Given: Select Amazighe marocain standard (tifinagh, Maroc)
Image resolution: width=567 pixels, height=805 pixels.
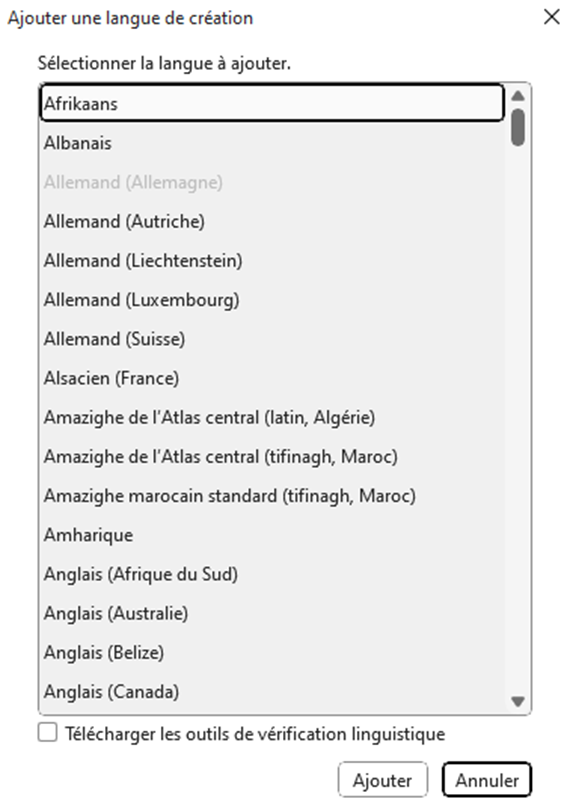Looking at the screenshot, I should point(272,495).
